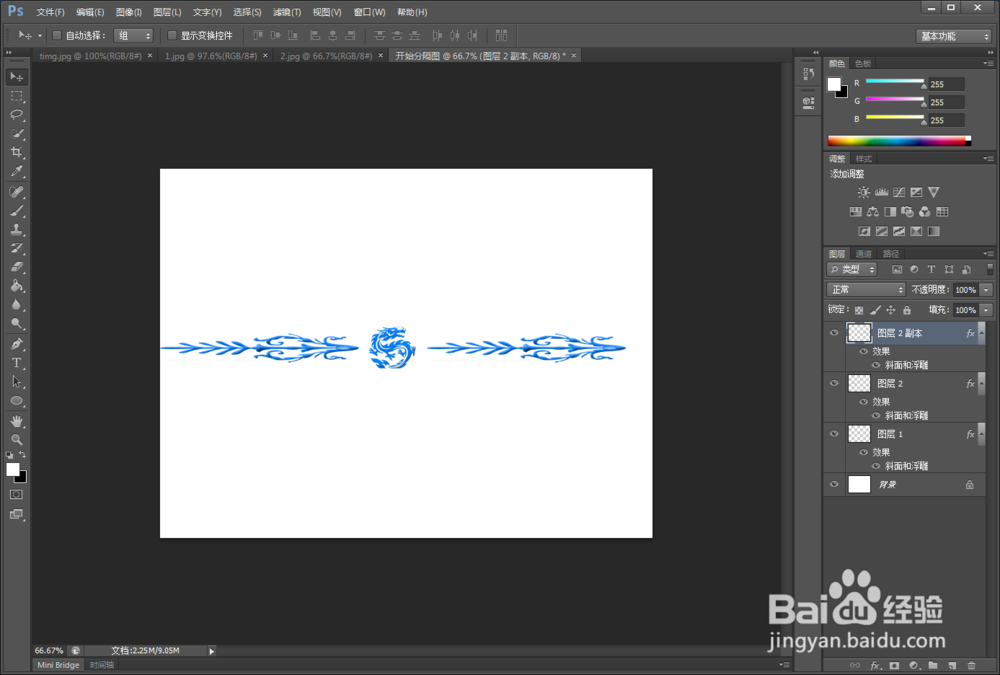Screen dimensions: 1000x675
Task: Create new layer icon
Action: coord(952,665)
